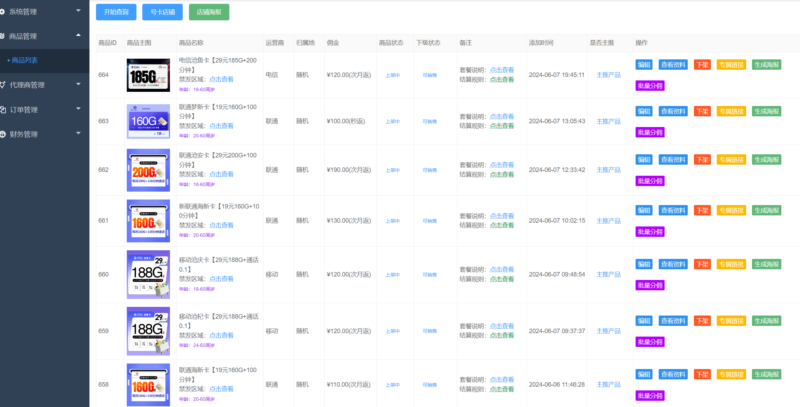800x407 pixels.
Task: Click 可销售 status for product 661
Action: tap(430, 221)
